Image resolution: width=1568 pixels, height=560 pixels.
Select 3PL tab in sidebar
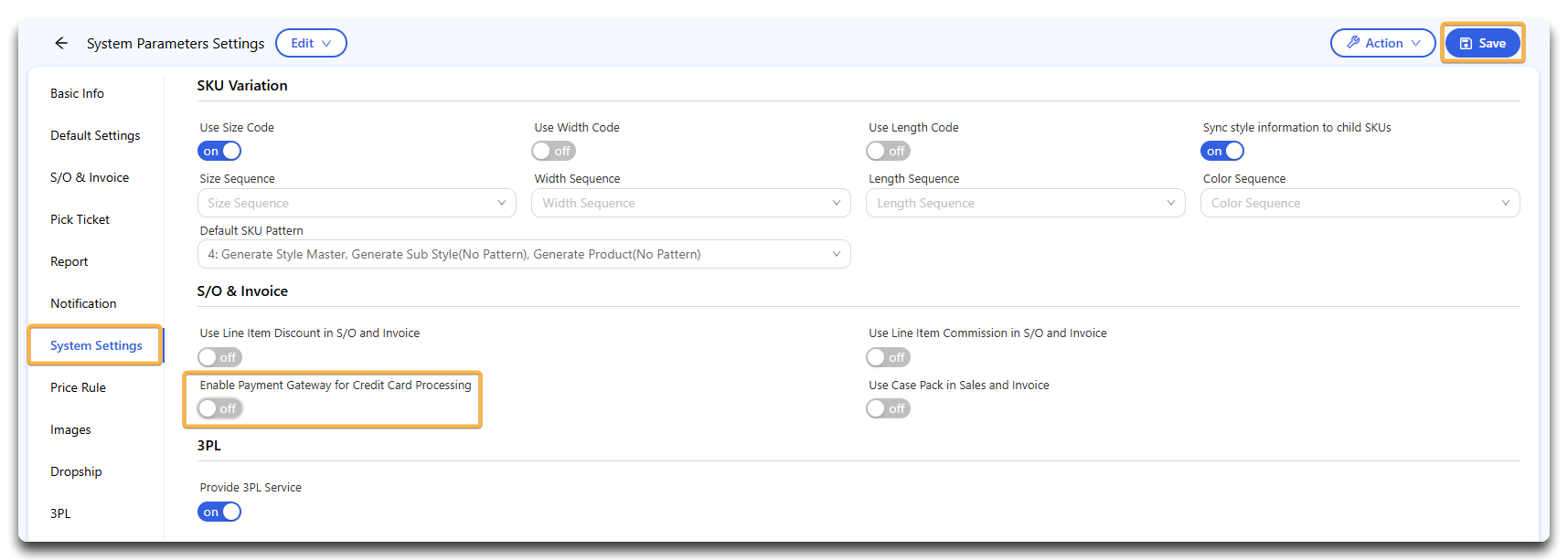[x=60, y=513]
